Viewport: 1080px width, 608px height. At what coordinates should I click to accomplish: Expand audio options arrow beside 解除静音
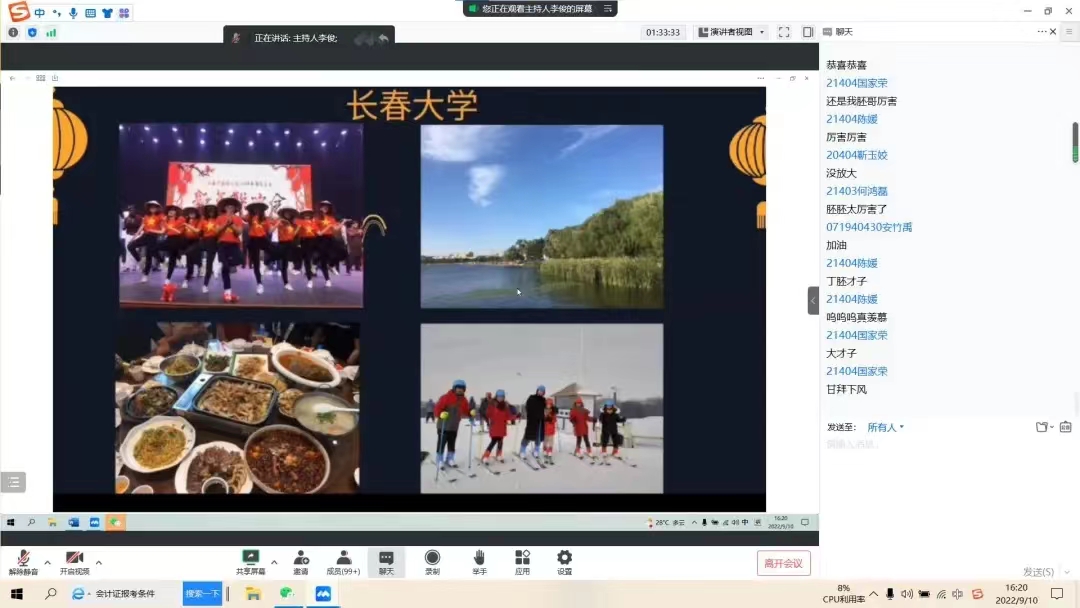48,563
